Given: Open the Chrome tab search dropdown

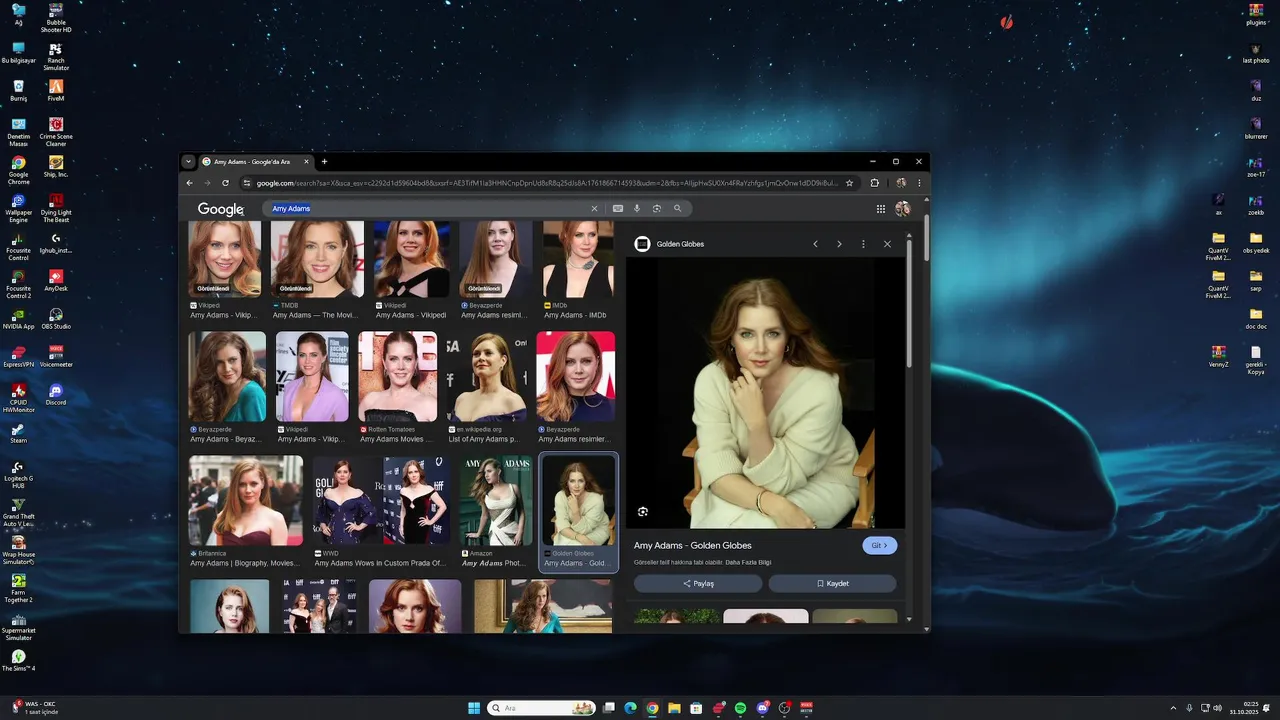Looking at the screenshot, I should click(x=188, y=162).
